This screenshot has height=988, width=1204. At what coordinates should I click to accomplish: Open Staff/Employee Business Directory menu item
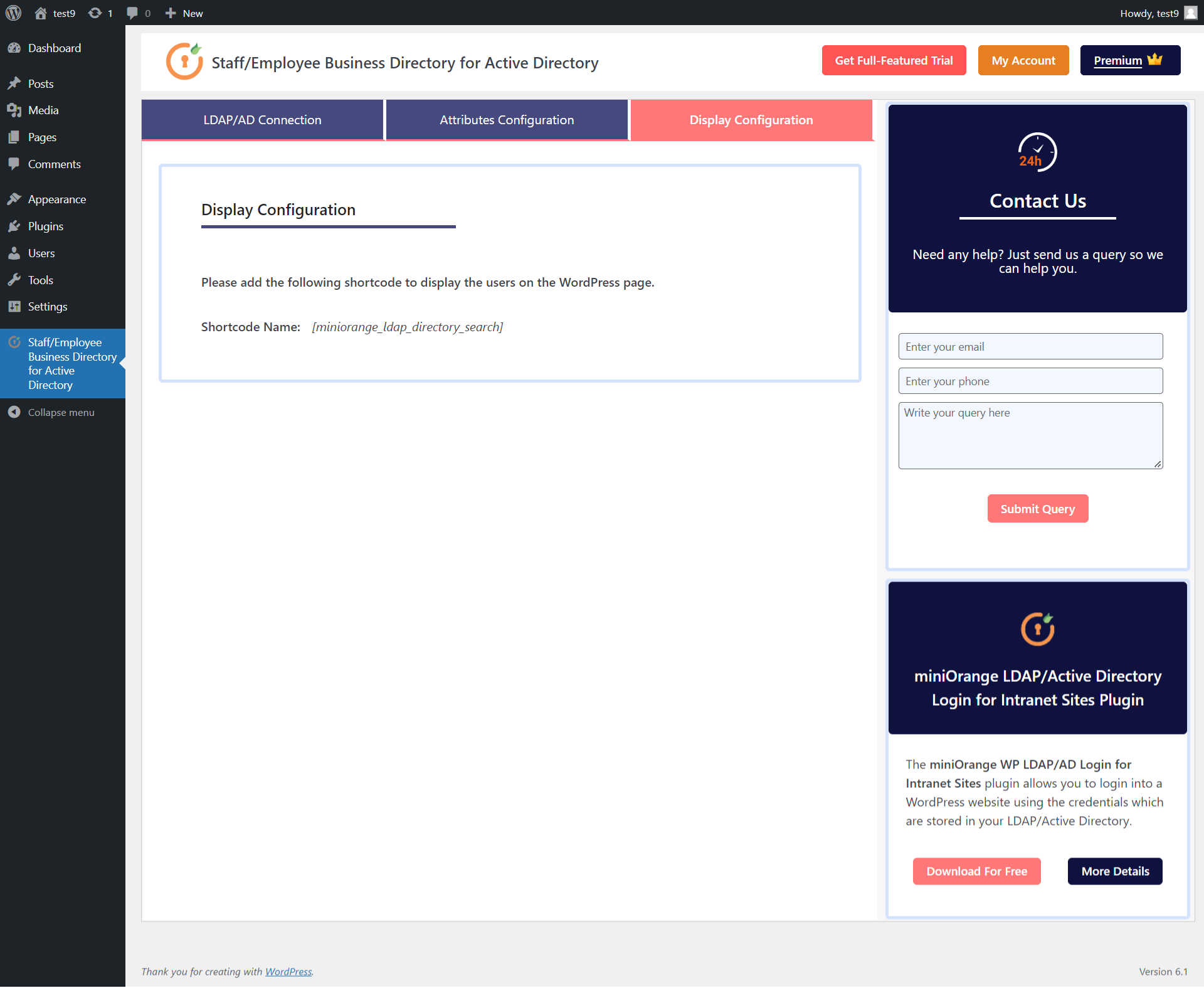63,364
